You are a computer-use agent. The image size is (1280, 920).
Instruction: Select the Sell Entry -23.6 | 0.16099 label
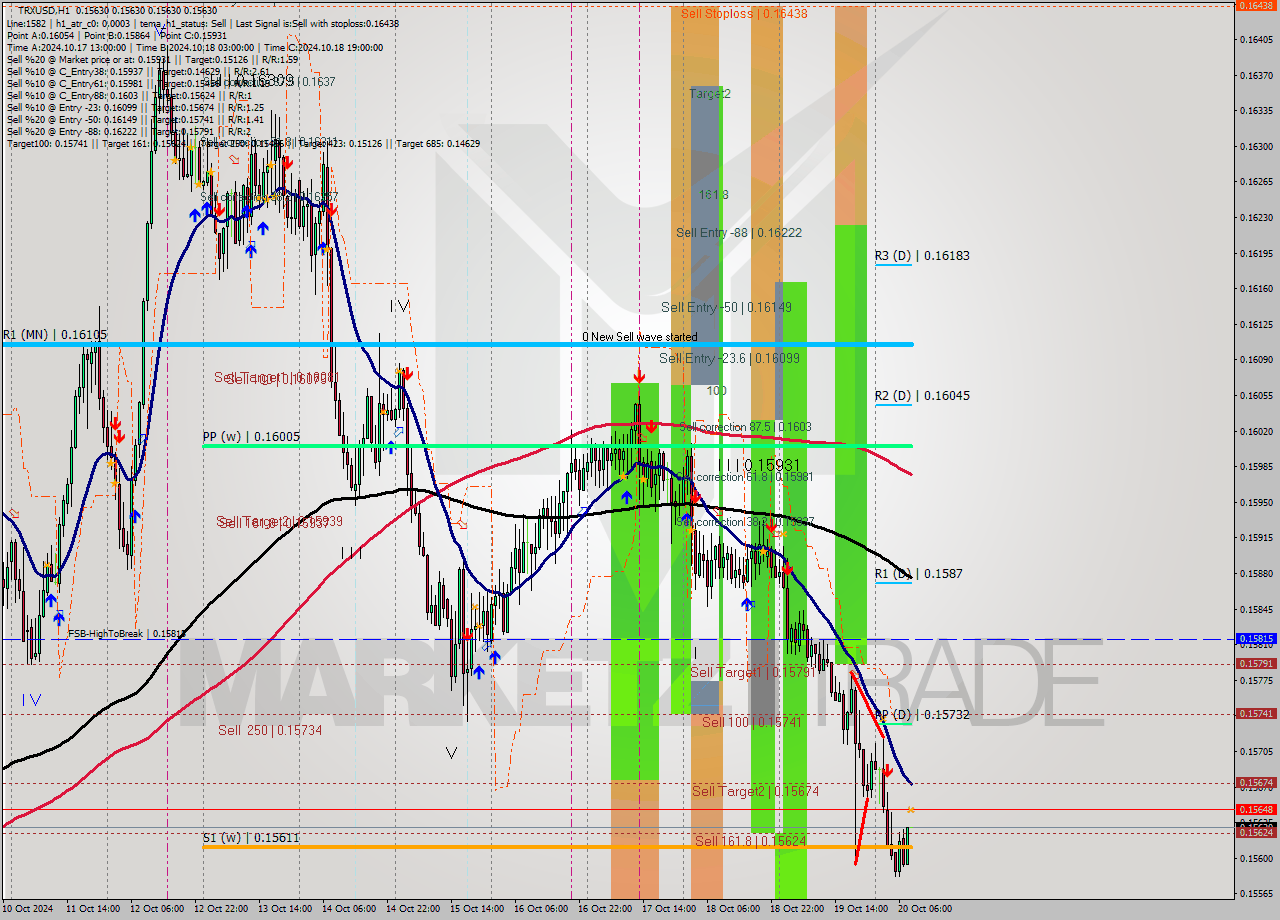coord(729,358)
